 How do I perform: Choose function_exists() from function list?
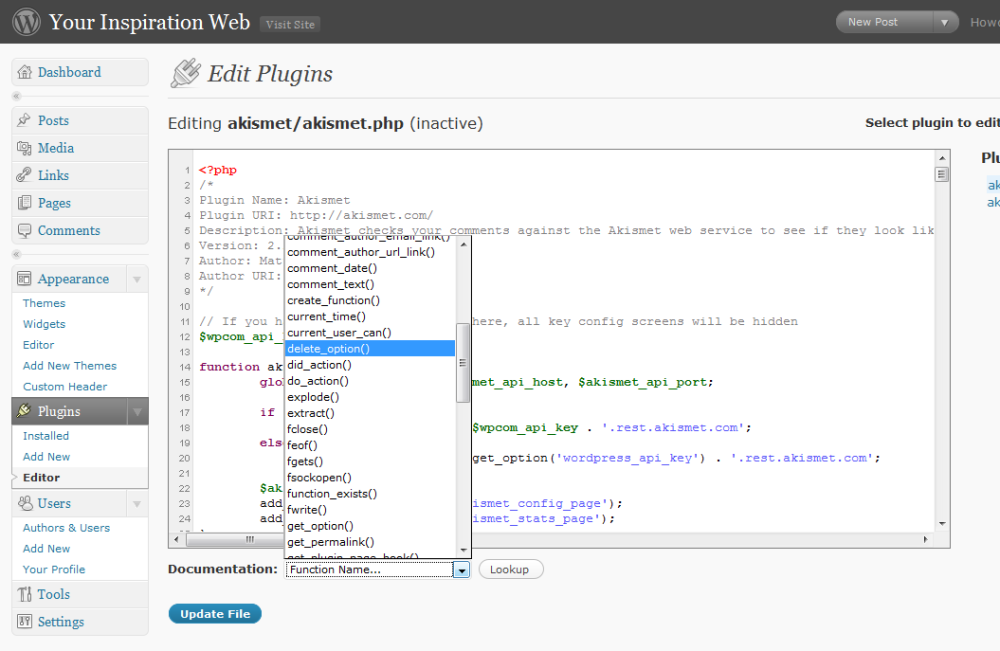click(x=370, y=494)
